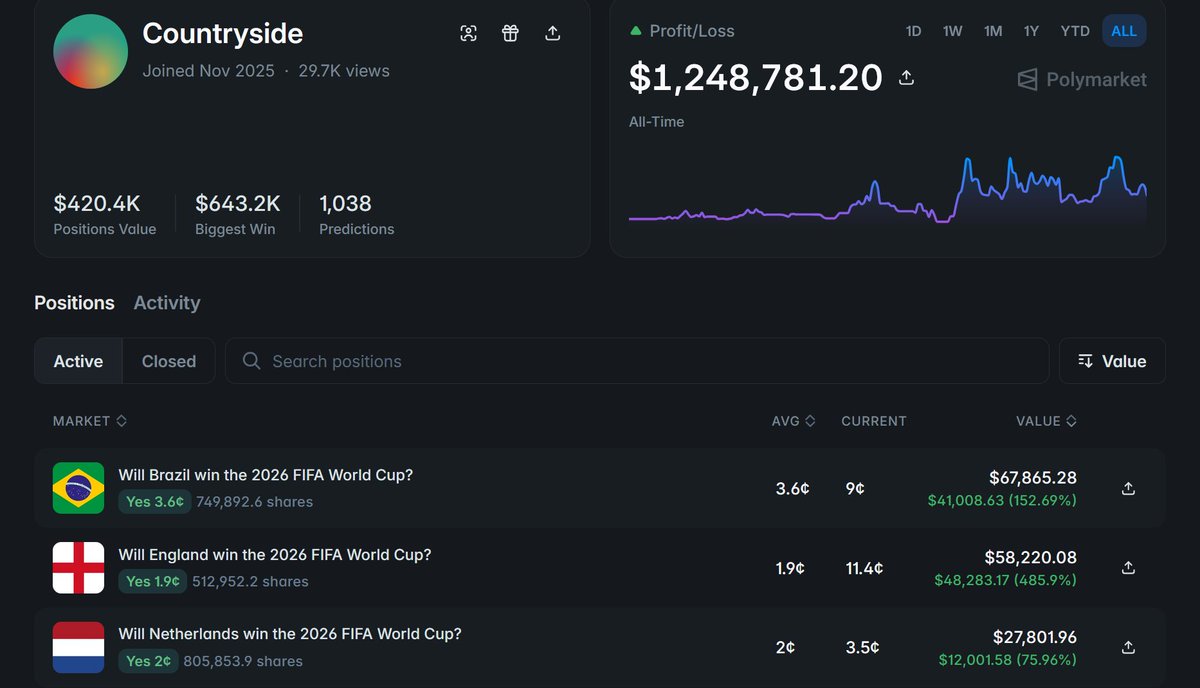Sort by MARKET column header
Screen dimensions: 1200x688
coord(90,421)
